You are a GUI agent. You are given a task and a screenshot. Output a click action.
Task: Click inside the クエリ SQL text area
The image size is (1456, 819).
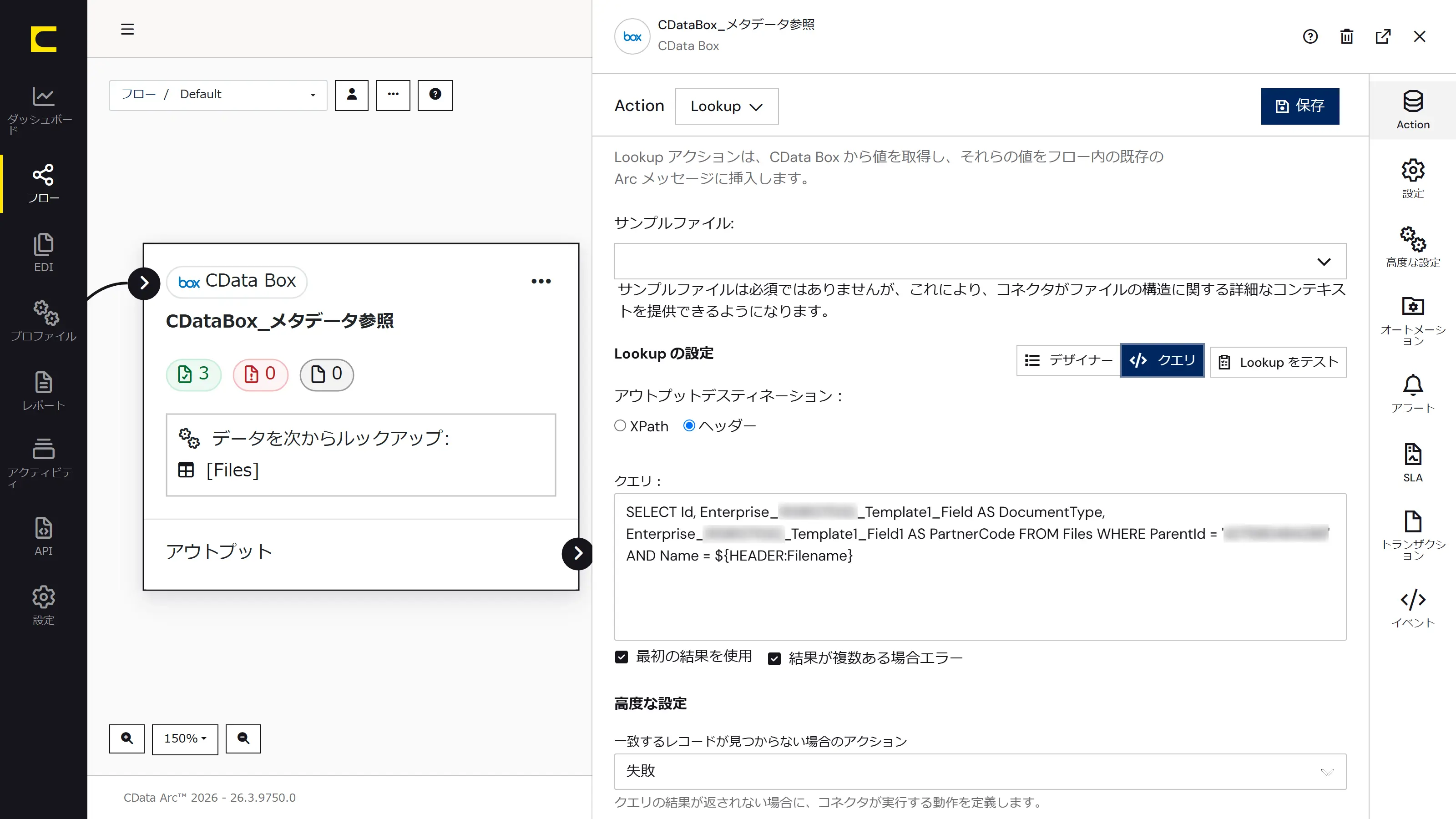tap(980, 566)
